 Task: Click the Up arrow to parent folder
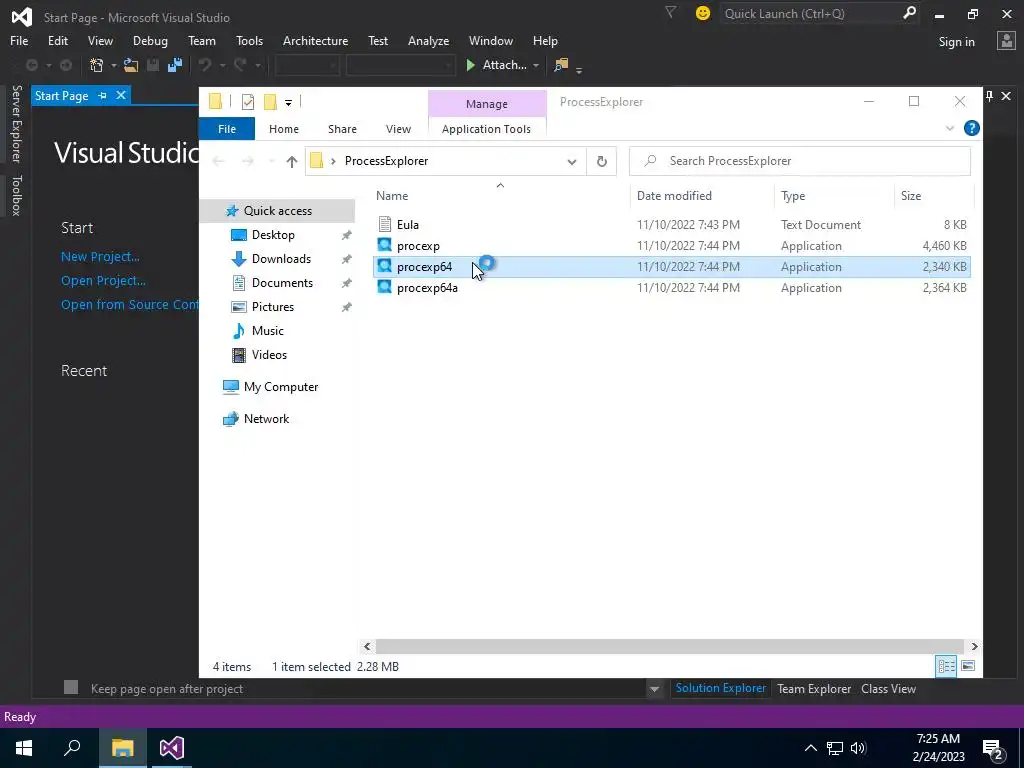[x=291, y=161]
